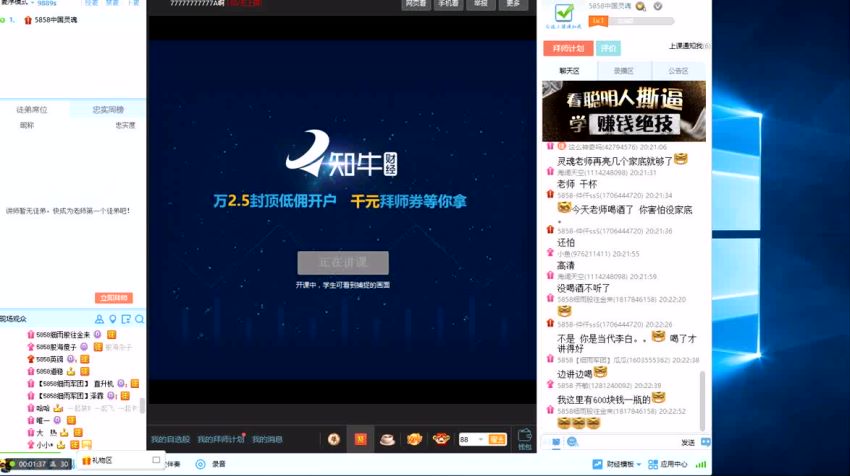Click chat message 我这里有600块钱一瓶的
Viewport: 850px width, 476px height.
603,400
